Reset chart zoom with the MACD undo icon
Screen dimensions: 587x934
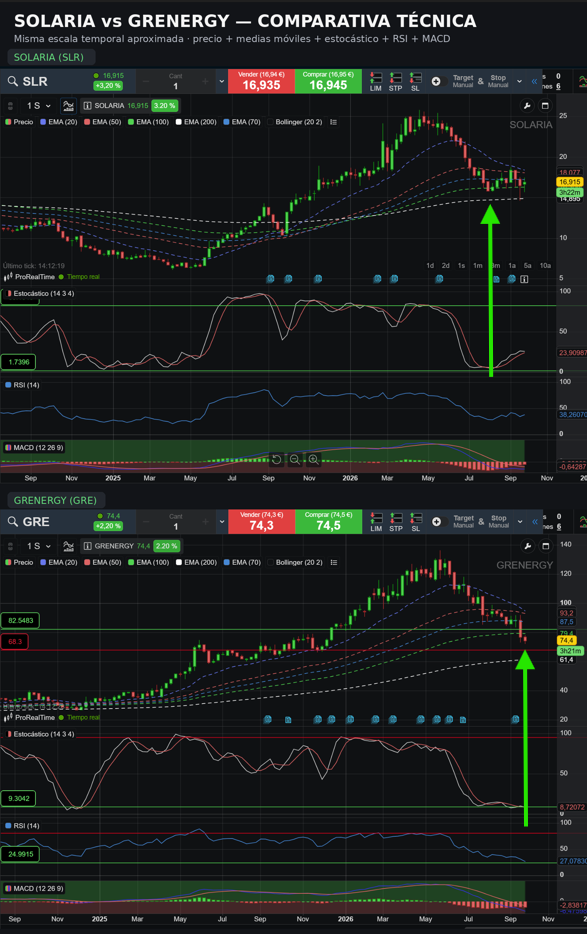[277, 459]
